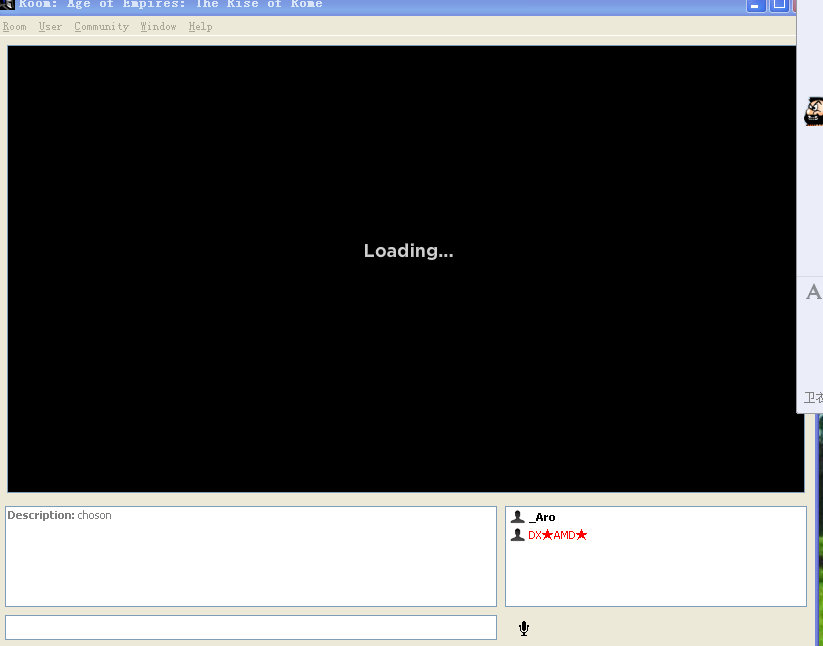Click the bearded cartoon avatar icon
This screenshot has height=646, width=823.
(814, 111)
